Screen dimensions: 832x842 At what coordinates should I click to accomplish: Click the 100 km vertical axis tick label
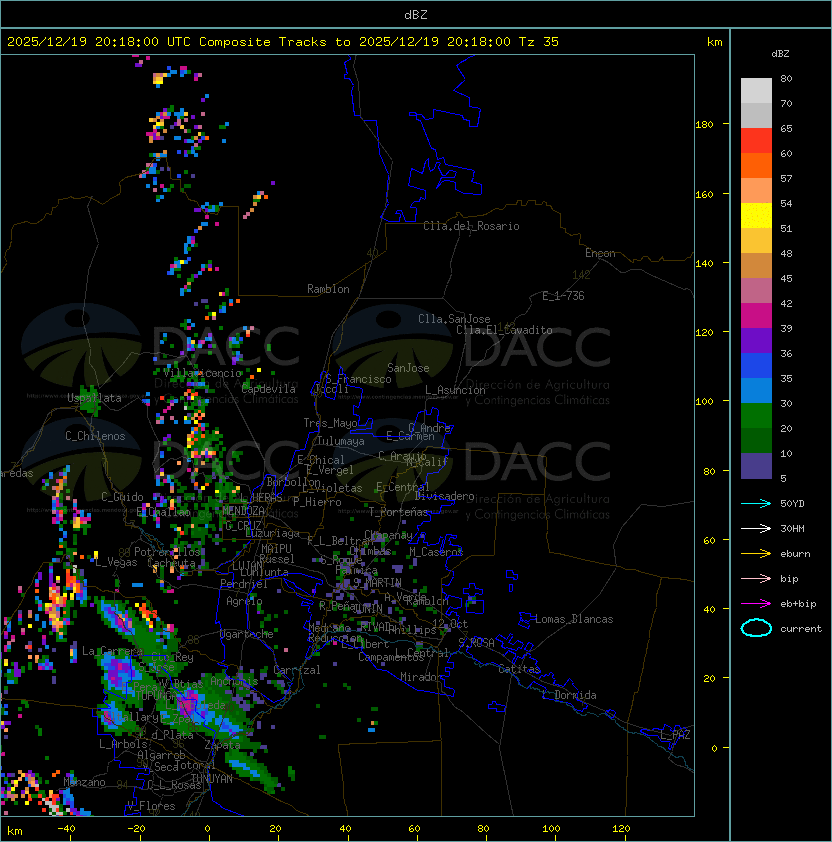[705, 402]
